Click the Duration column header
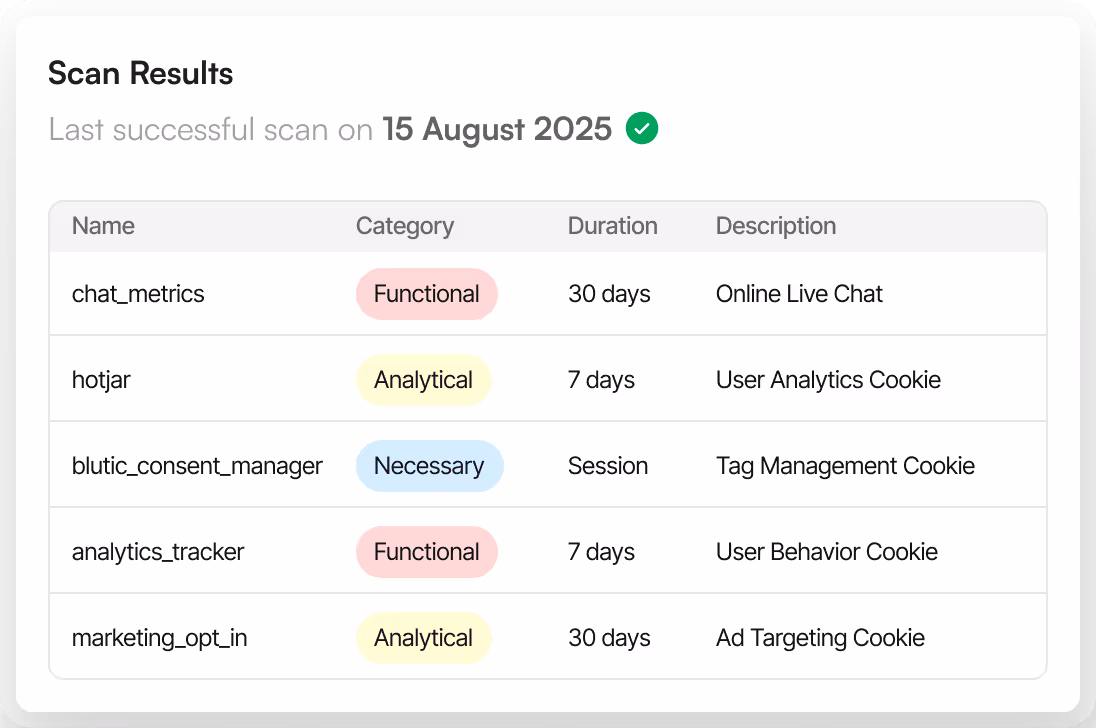Viewport: 1096px width, 728px height. pos(612,226)
